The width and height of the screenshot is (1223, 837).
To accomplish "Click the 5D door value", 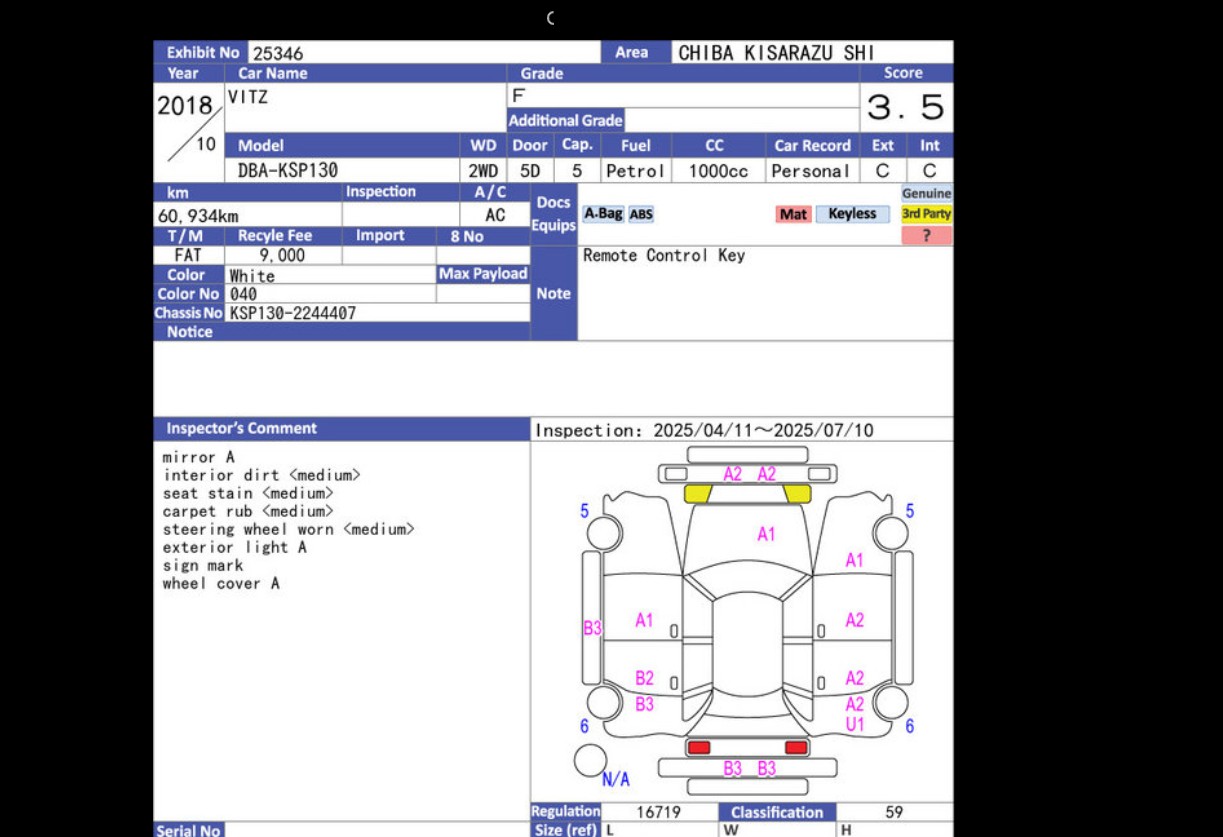I will (x=530, y=171).
